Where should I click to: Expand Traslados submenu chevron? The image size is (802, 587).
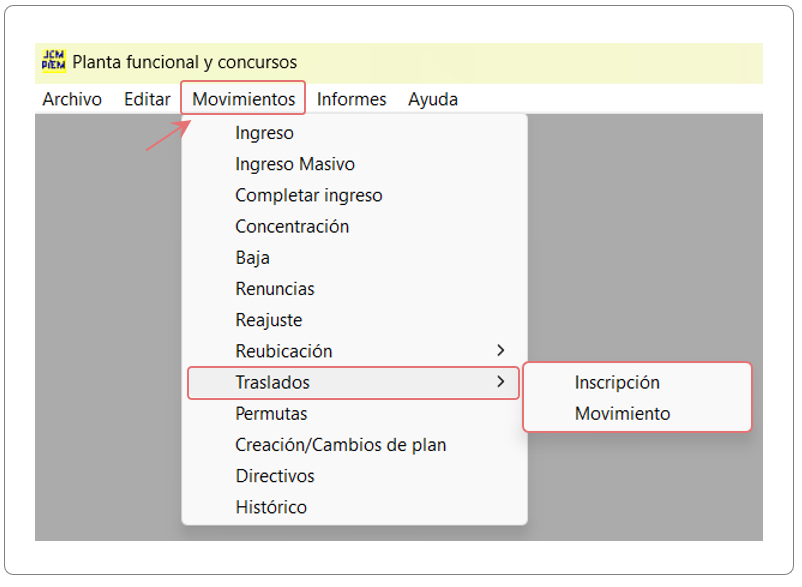[x=501, y=381]
